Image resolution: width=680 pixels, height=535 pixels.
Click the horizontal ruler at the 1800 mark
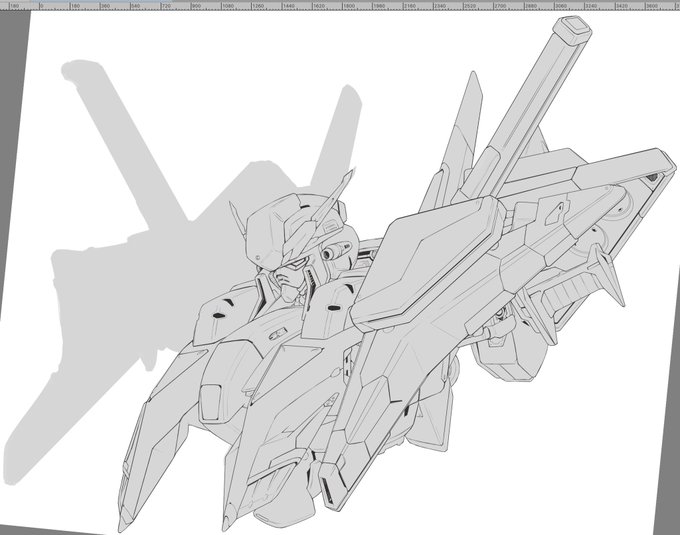349,6
